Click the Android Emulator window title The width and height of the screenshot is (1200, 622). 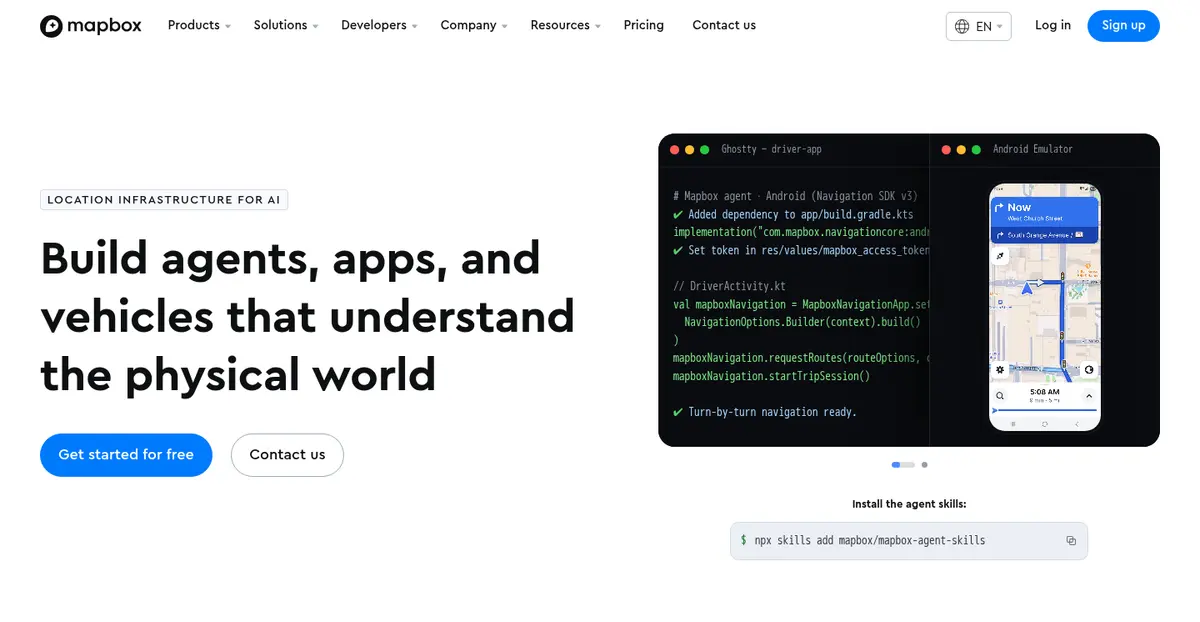1033,150
